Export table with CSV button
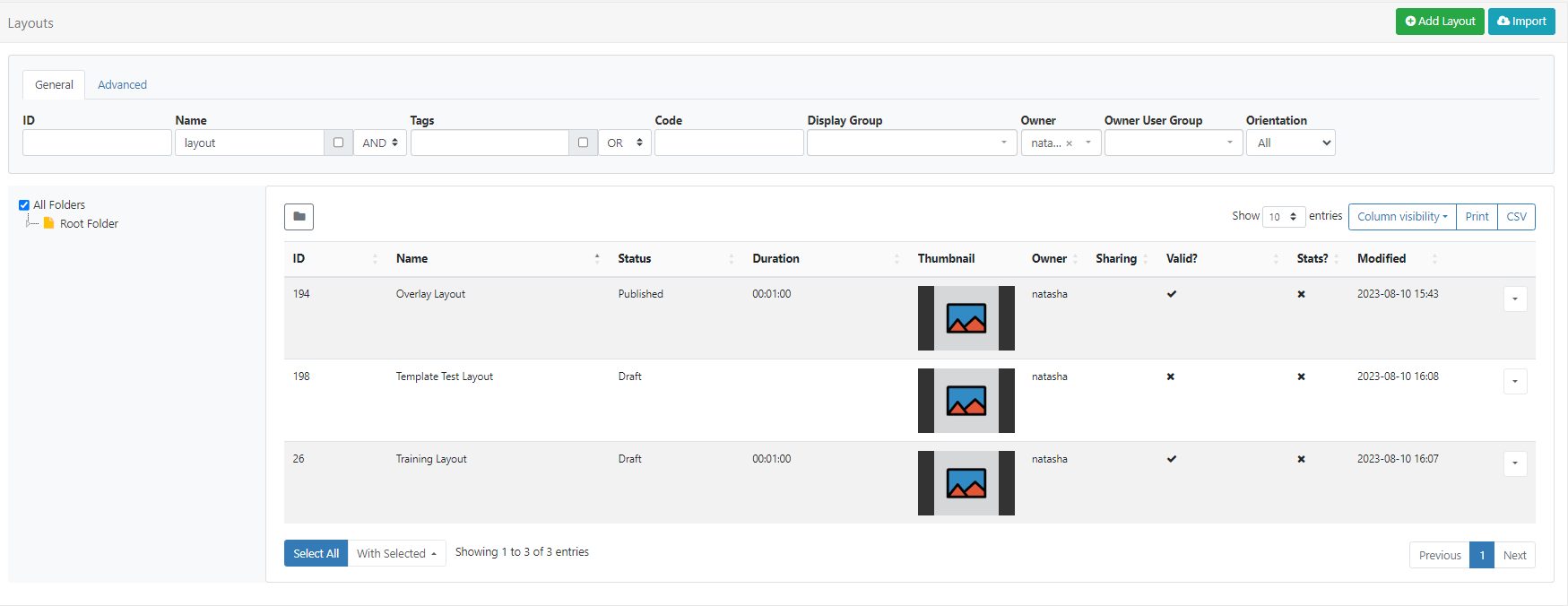The width and height of the screenshot is (1568, 606). coord(1516,217)
